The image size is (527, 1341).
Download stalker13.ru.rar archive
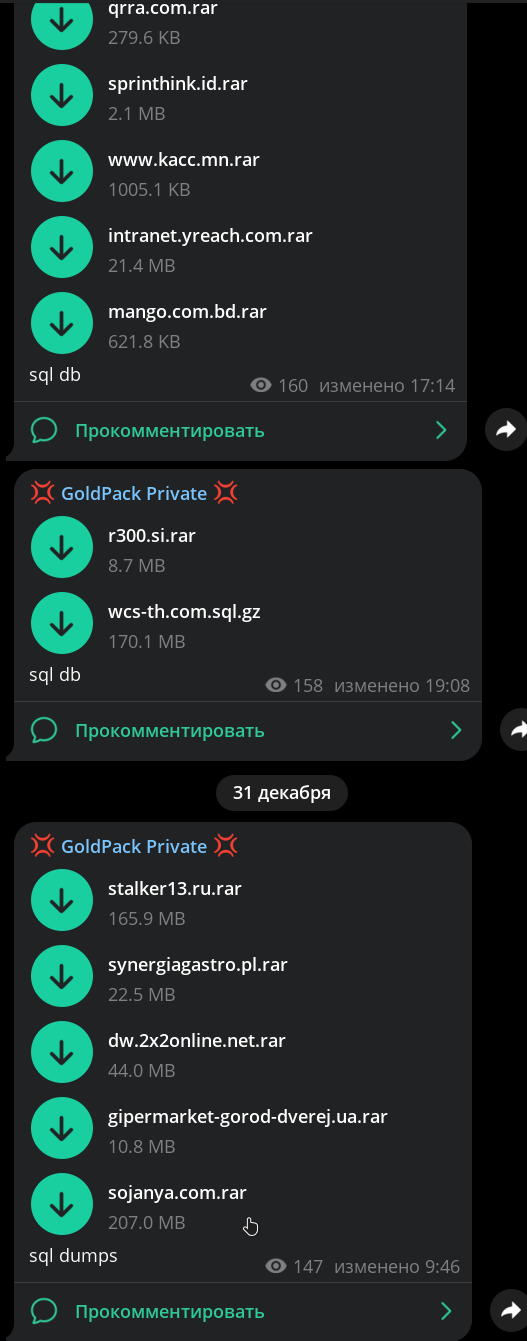point(62,900)
